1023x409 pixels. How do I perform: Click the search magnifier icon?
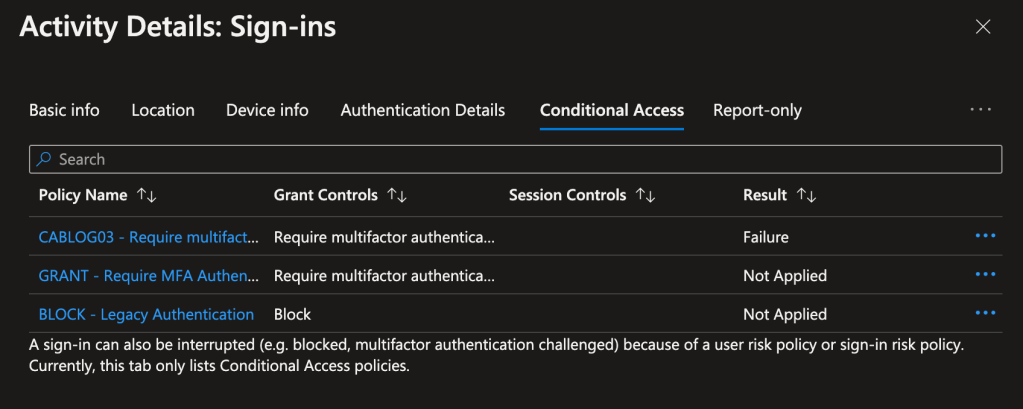pos(44,159)
